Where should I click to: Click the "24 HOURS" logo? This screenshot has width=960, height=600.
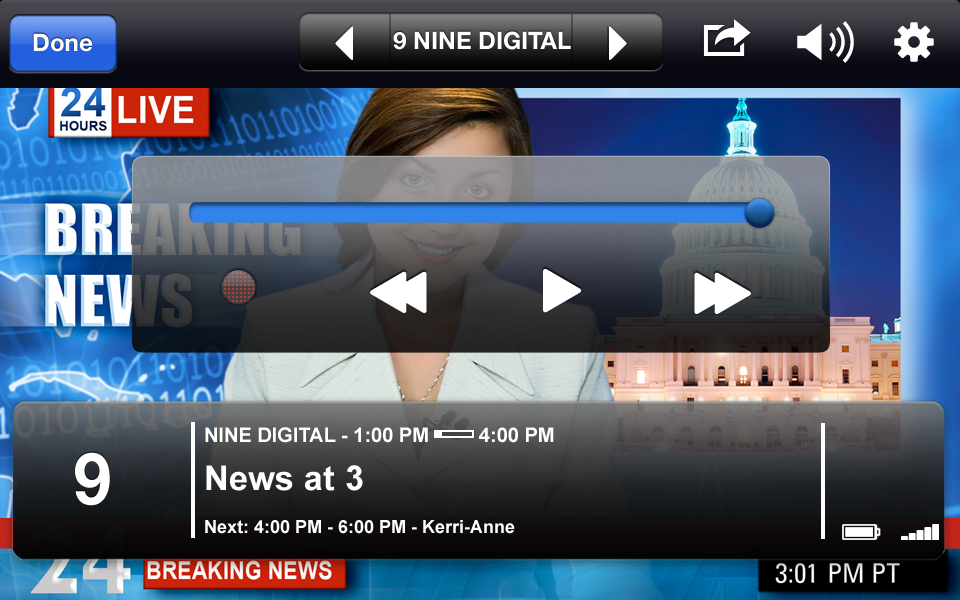[83, 110]
